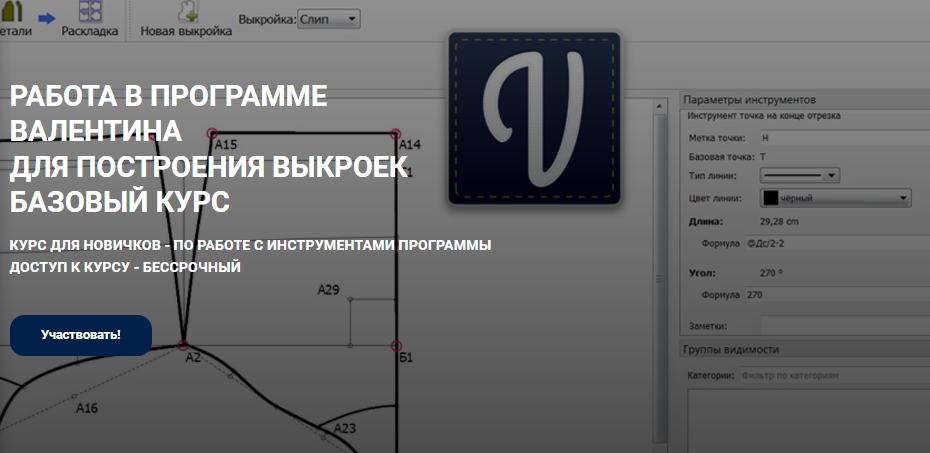Click the angle formula field 270
930x453 pixels.
click(837, 295)
